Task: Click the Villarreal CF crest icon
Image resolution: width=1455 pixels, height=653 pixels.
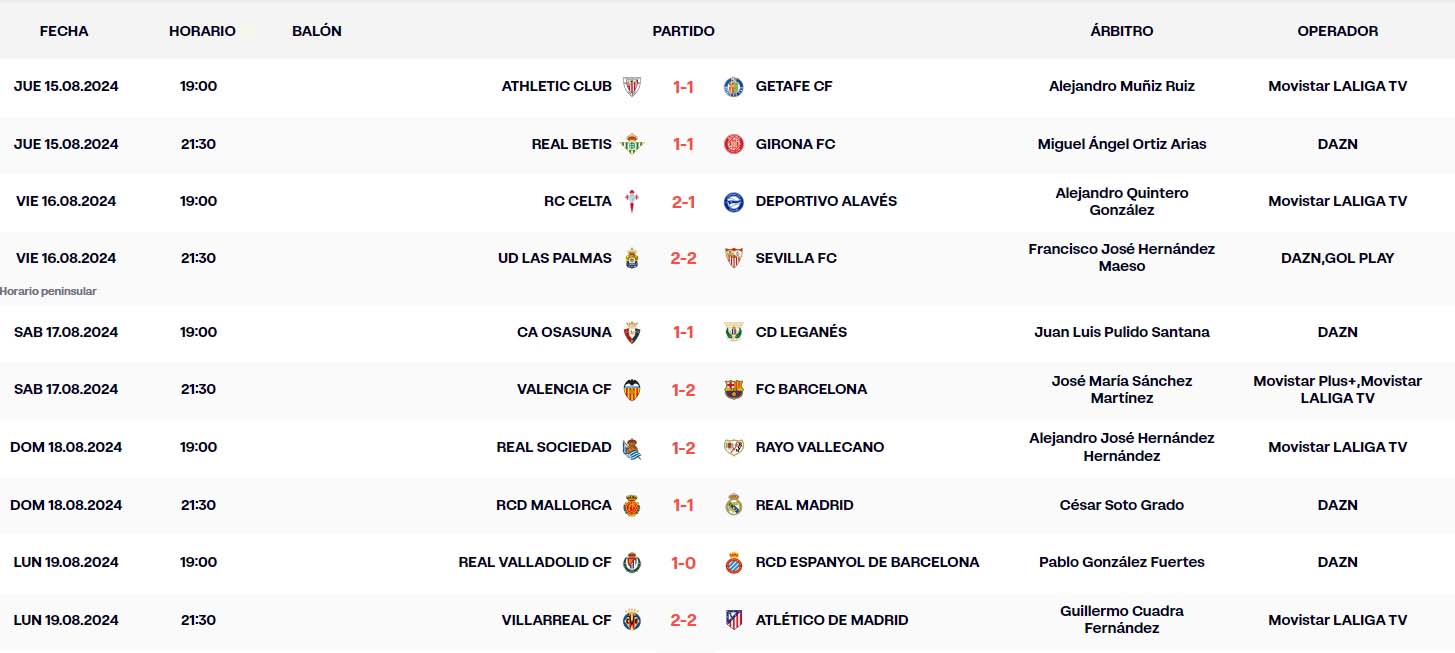Action: pos(632,620)
